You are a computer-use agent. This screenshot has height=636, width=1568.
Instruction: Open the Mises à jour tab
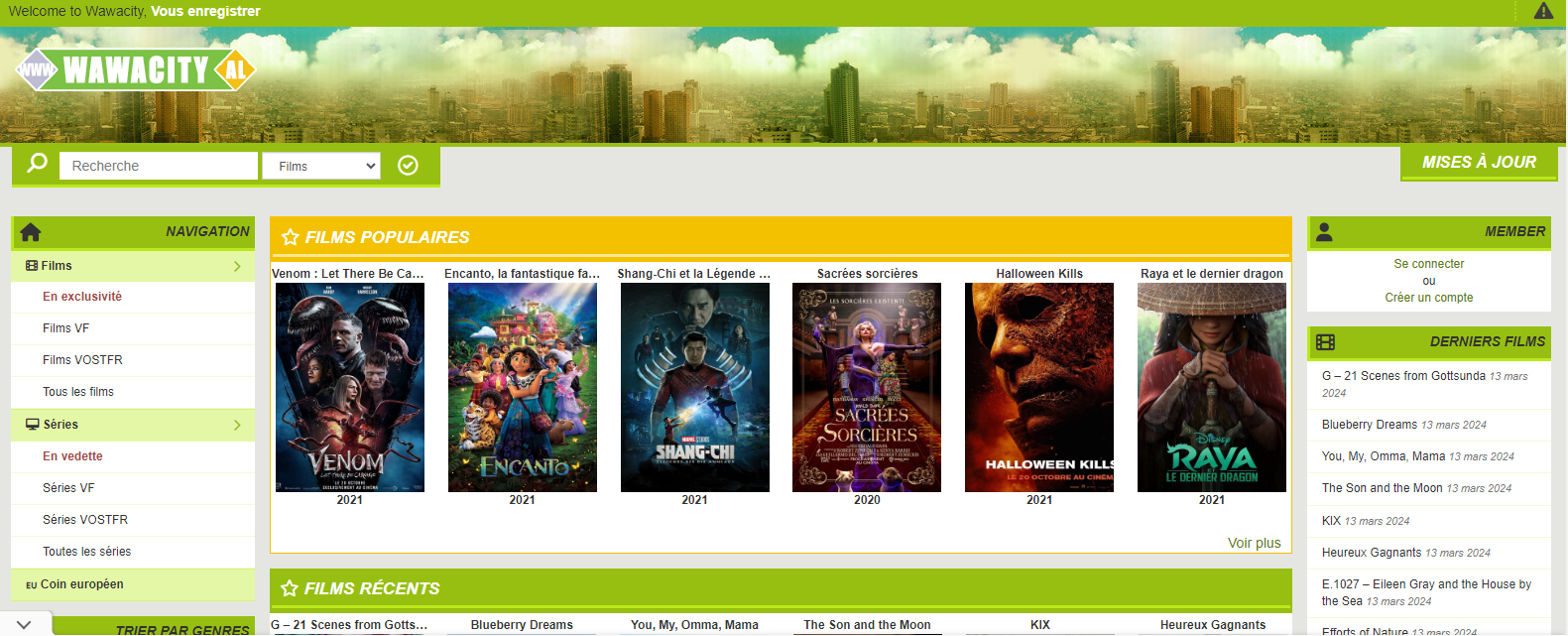(x=1479, y=163)
